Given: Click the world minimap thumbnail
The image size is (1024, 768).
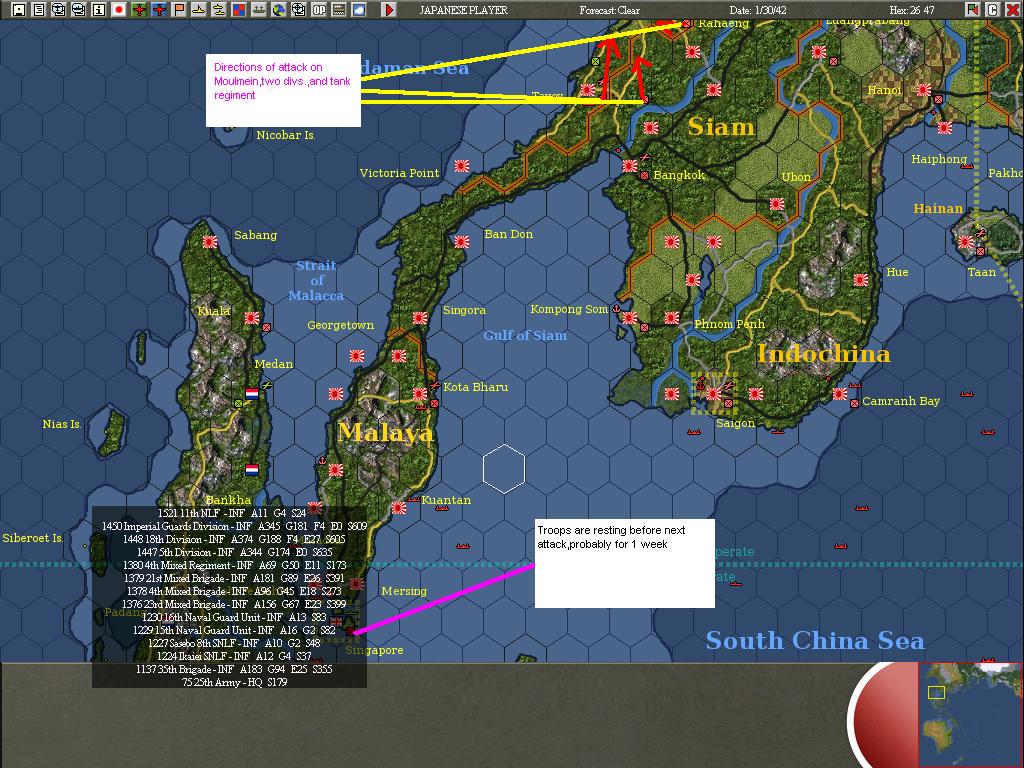Looking at the screenshot, I should click(970, 714).
